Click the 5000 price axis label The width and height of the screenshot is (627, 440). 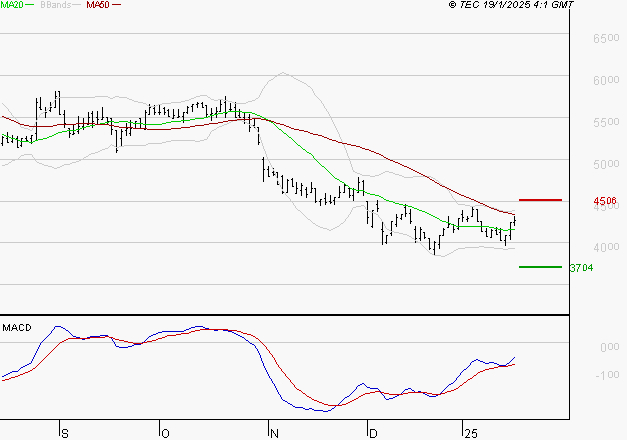click(606, 164)
